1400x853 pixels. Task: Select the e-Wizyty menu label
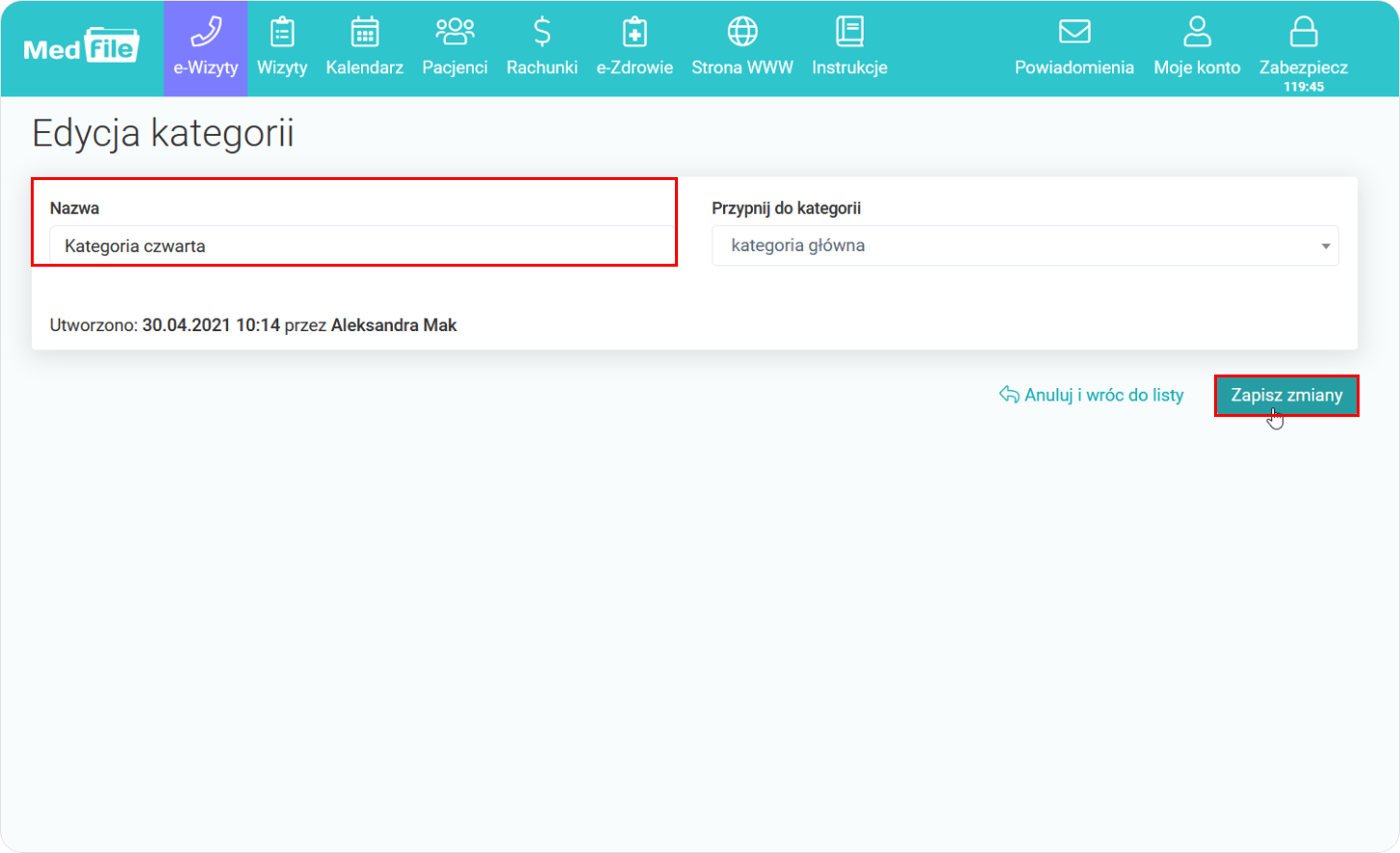(205, 67)
